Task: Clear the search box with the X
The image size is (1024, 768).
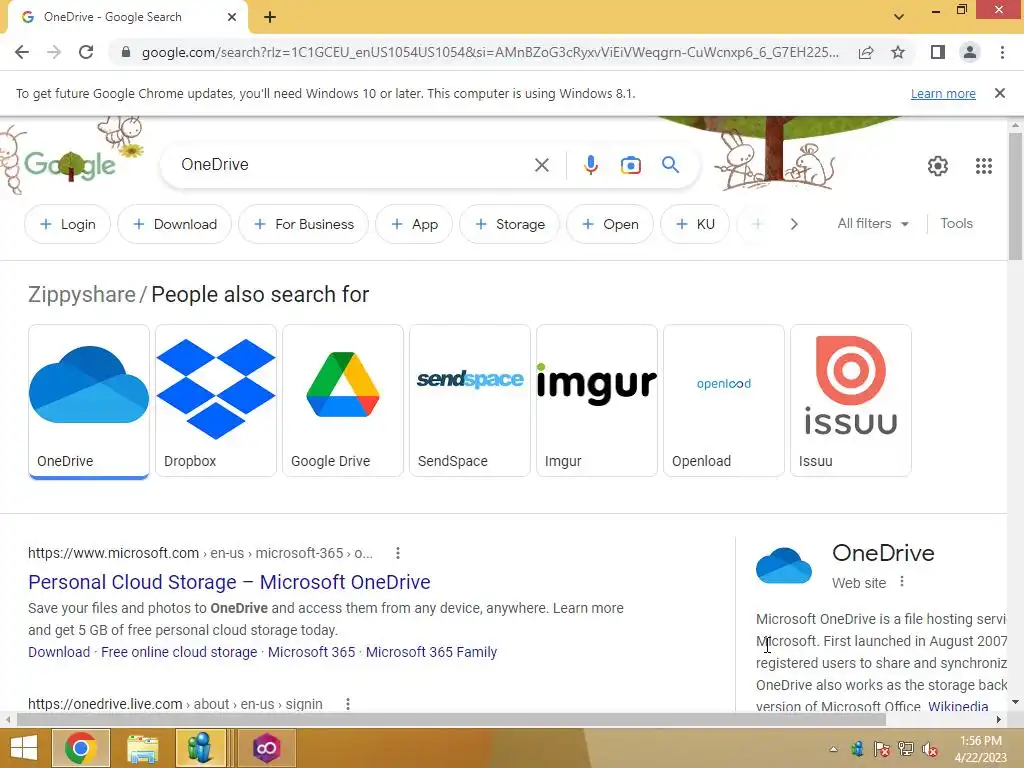Action: click(x=541, y=165)
